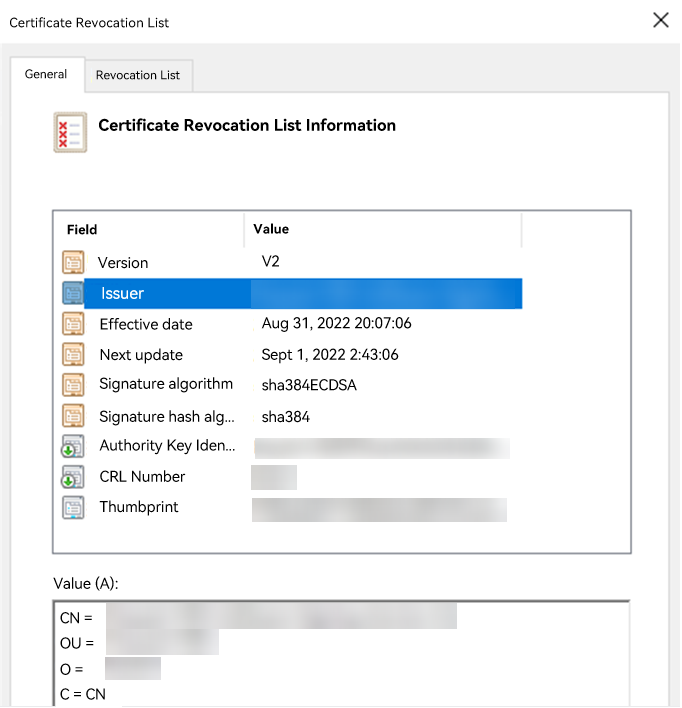
Task: Select the Aug 31, 2022 effective date value
Action: pyautogui.click(x=336, y=324)
